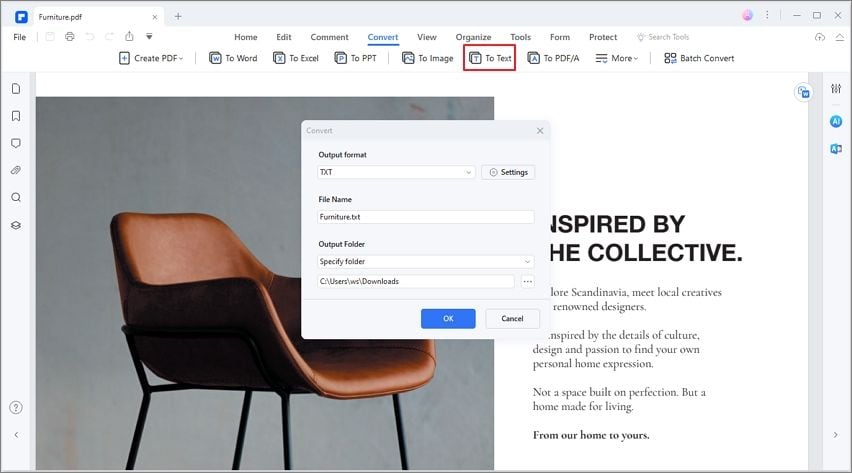Switch to the Organize tab
Image resolution: width=852 pixels, height=473 pixels.
coord(473,37)
